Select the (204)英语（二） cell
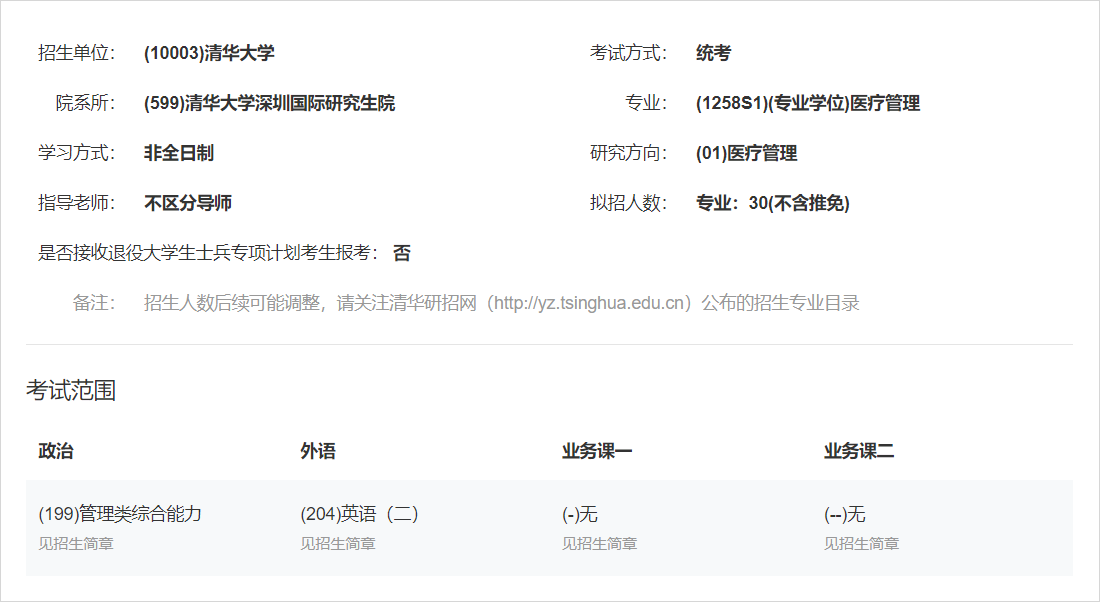The image size is (1101, 603). pyautogui.click(x=360, y=514)
